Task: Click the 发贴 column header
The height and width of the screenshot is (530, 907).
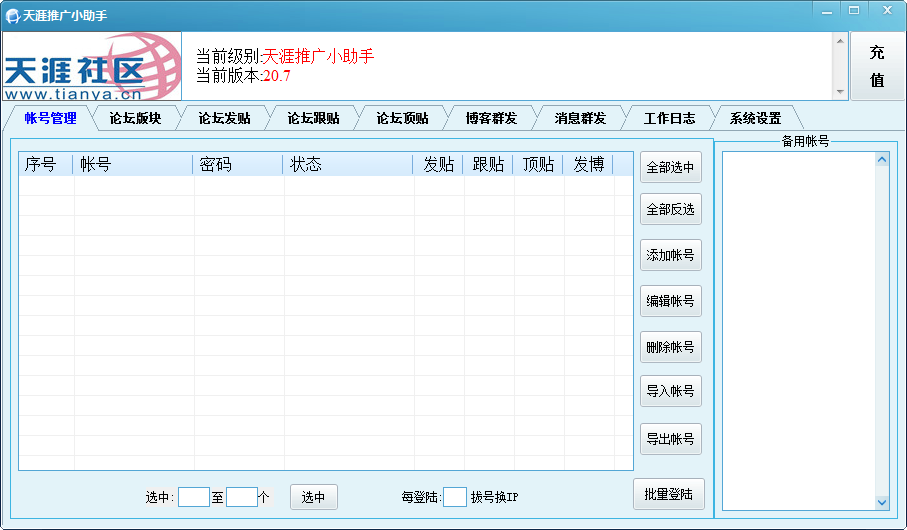Action: (438, 164)
